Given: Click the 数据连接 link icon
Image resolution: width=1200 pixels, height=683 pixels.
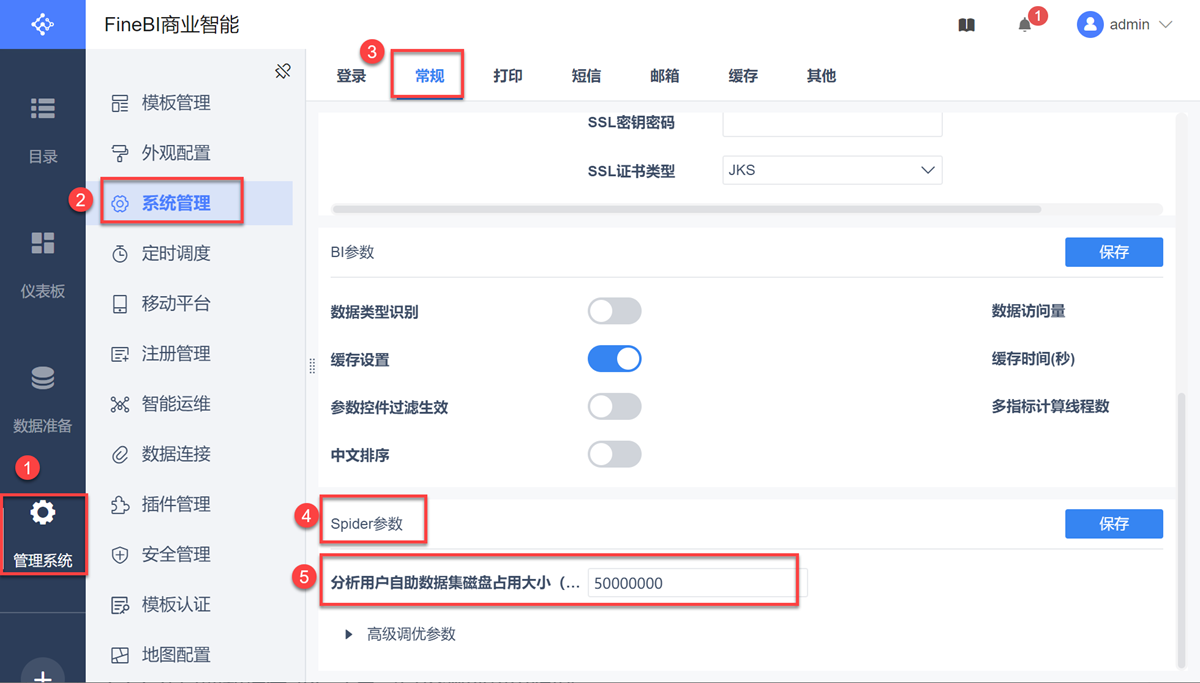Looking at the screenshot, I should point(120,454).
